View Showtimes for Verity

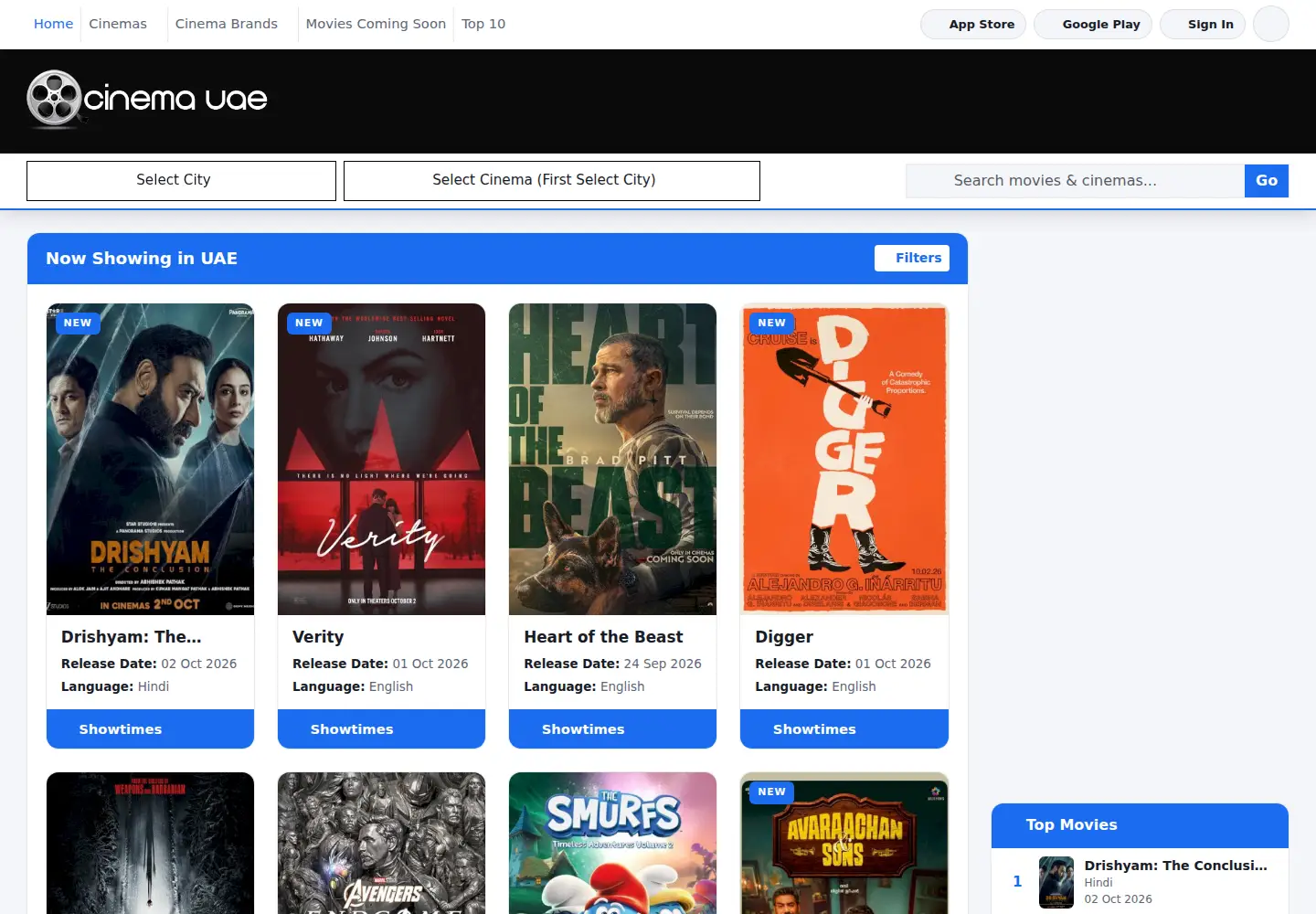pyautogui.click(x=381, y=728)
